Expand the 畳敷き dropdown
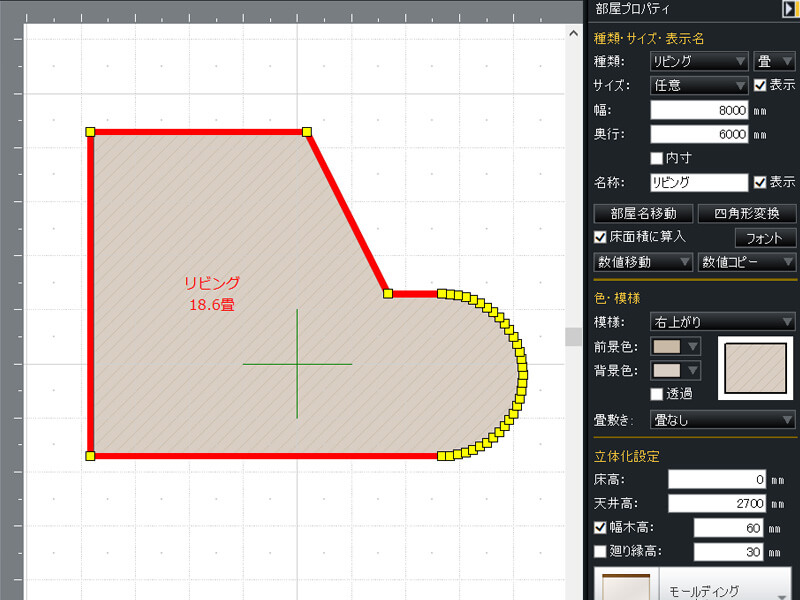800x600 pixels. pyautogui.click(x=722, y=420)
